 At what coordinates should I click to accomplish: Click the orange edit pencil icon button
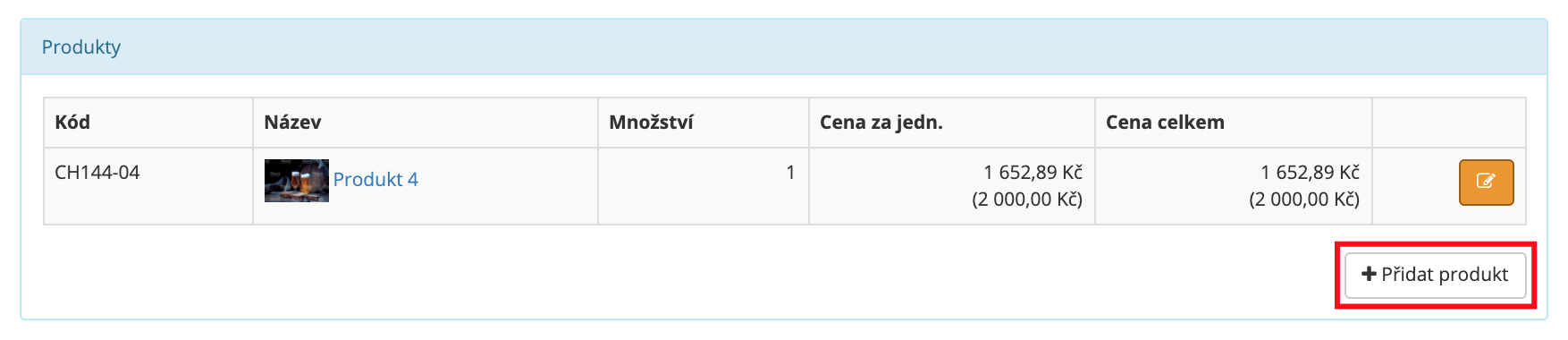(x=1486, y=183)
